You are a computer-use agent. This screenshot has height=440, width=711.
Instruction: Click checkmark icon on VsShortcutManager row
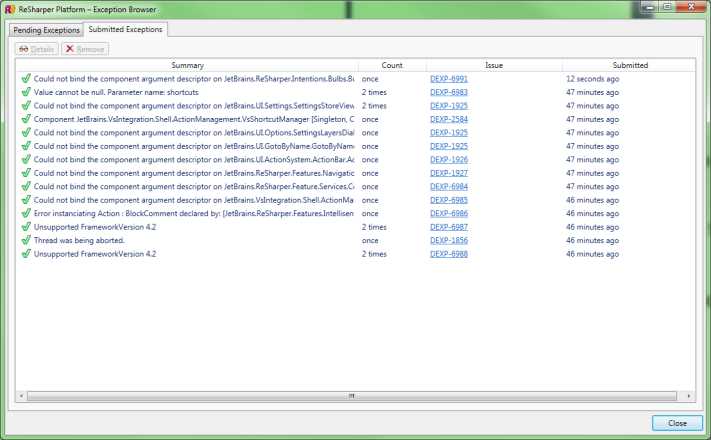(26, 119)
